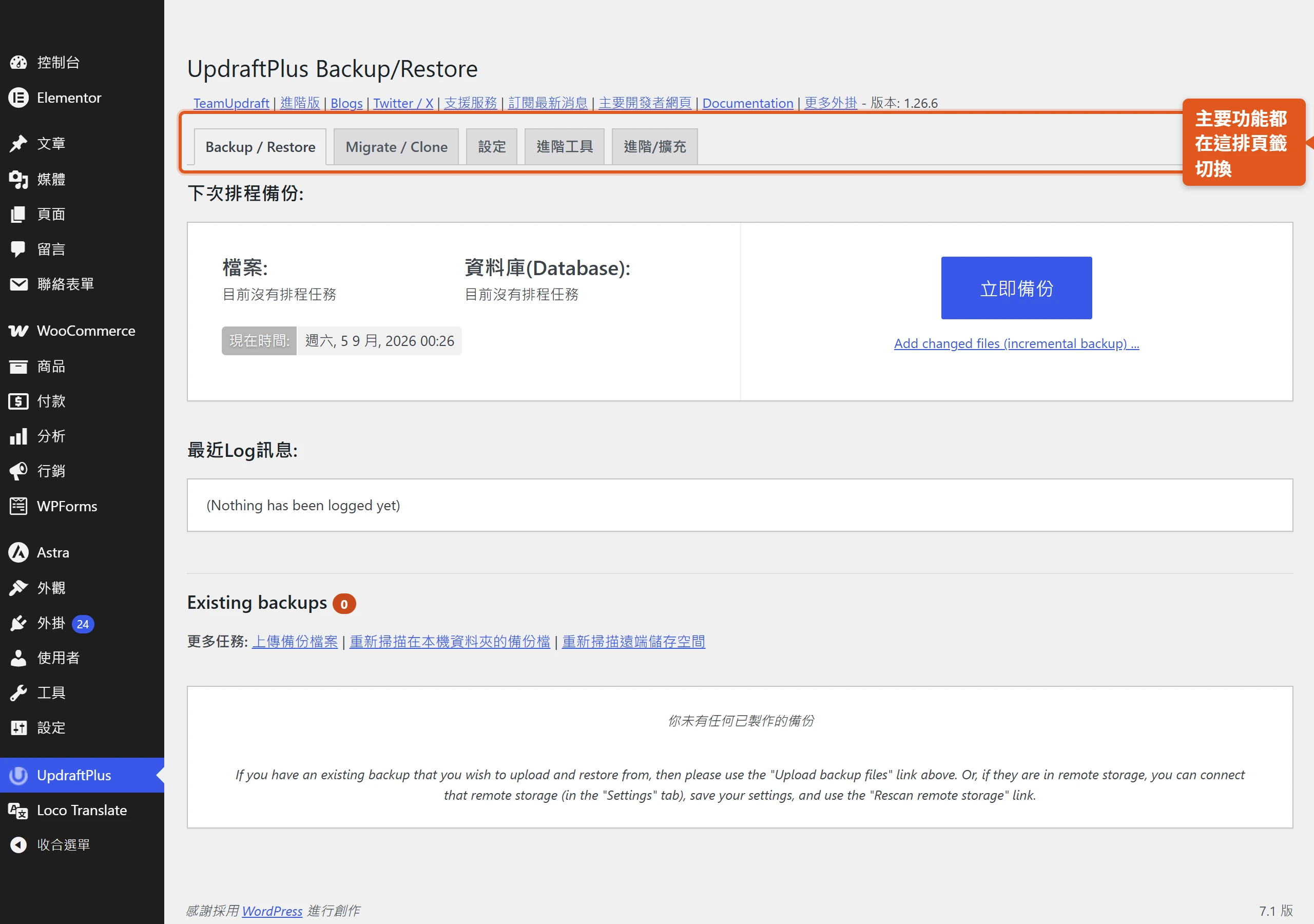Click the 文章 pushpin icon

(x=18, y=143)
